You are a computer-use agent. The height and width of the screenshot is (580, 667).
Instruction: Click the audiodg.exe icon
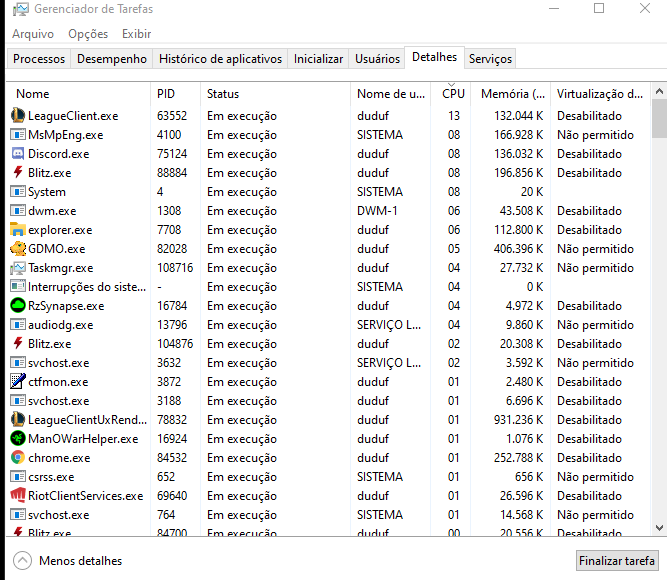(x=17, y=325)
